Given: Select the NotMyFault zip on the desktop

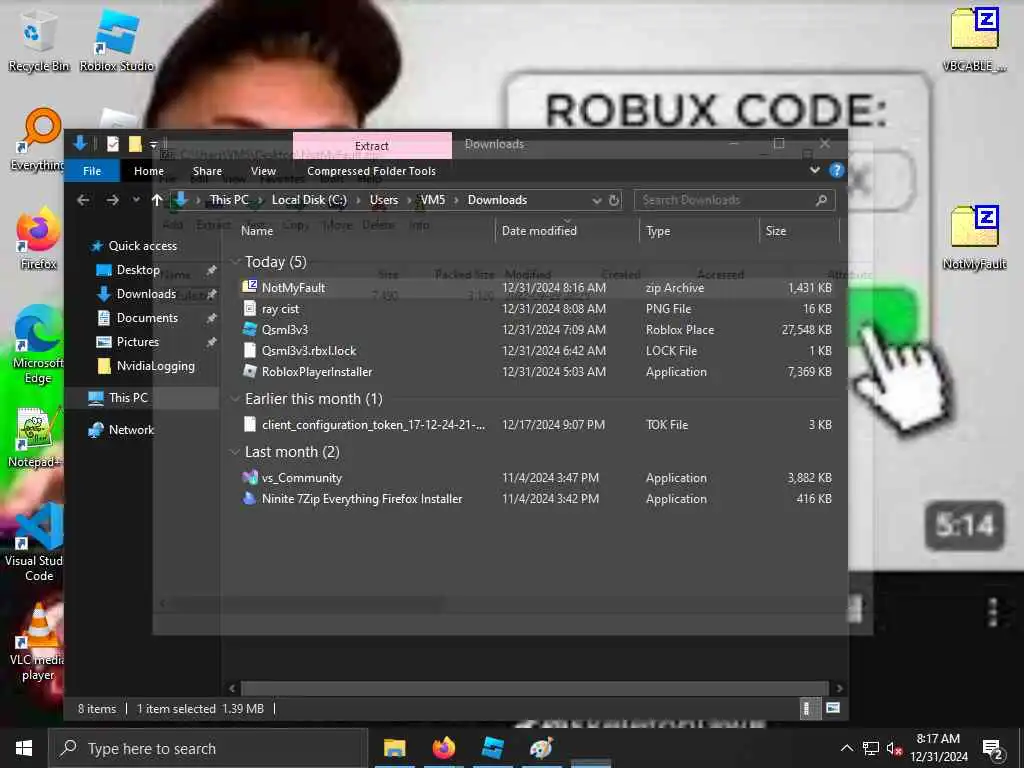Looking at the screenshot, I should click(974, 238).
